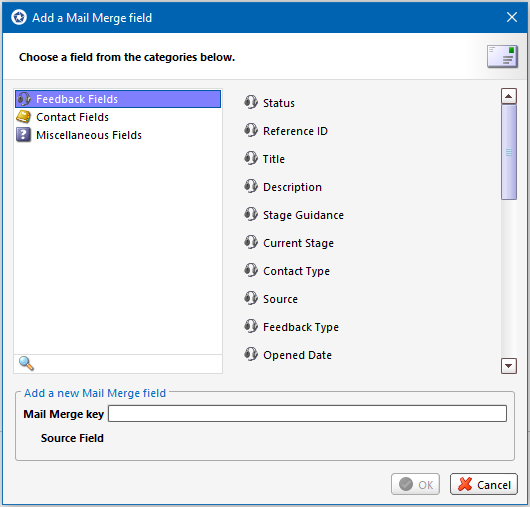Click the headset icon next to Reference ID
This screenshot has width=530, height=507.
251,130
